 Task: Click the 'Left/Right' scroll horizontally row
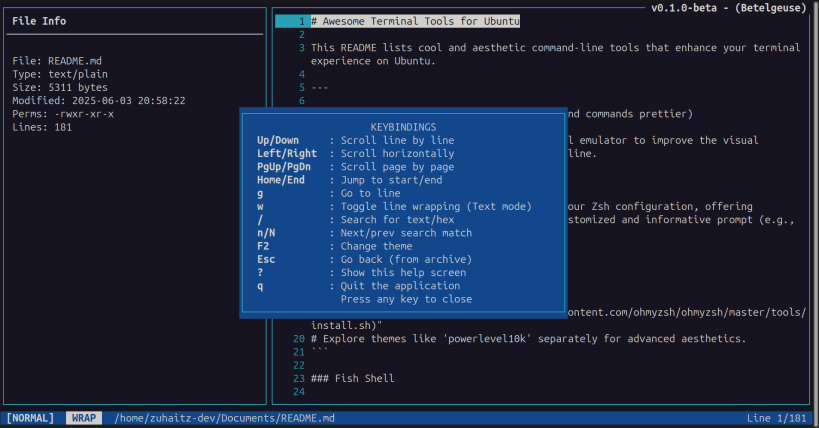355,154
